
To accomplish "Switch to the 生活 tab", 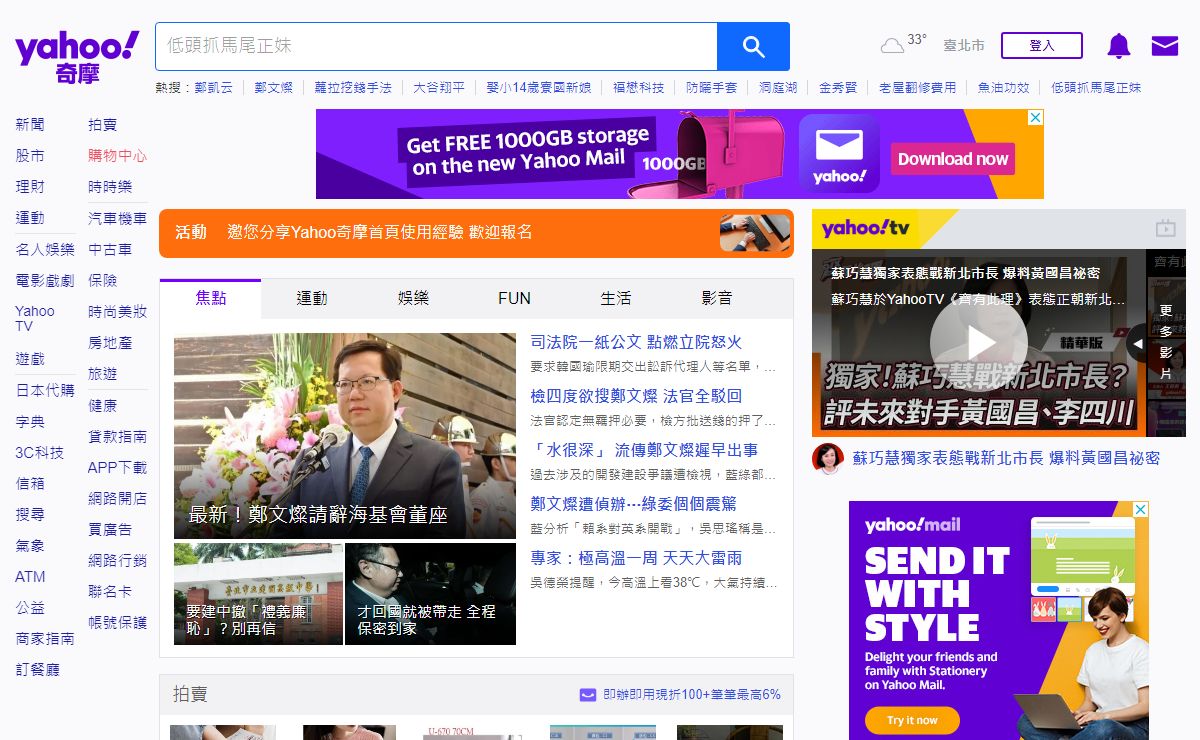I will pyautogui.click(x=616, y=298).
